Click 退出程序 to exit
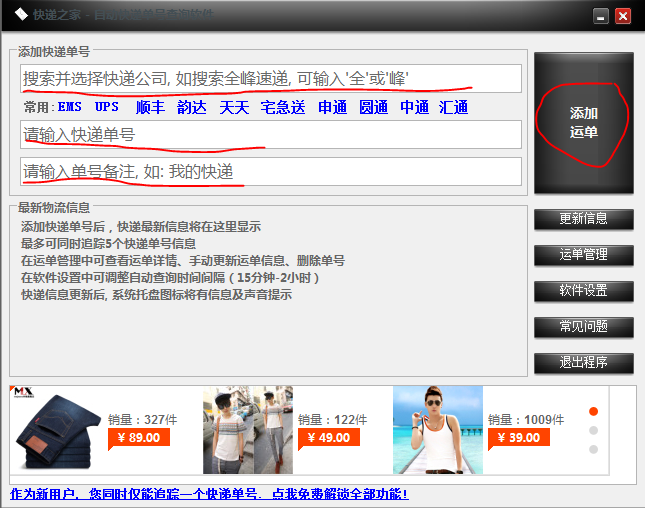Screen dimensions: 645x508 pos(584,363)
